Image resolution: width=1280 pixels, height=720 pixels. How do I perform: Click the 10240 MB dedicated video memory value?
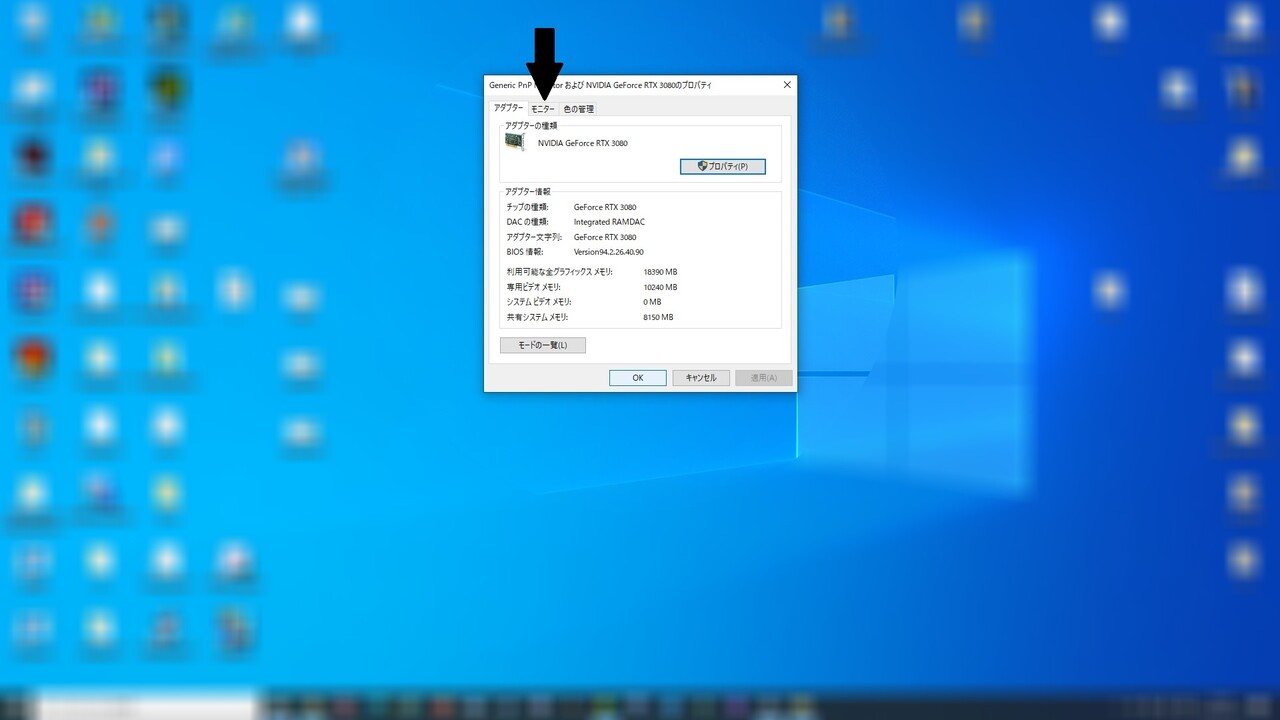pyautogui.click(x=660, y=287)
